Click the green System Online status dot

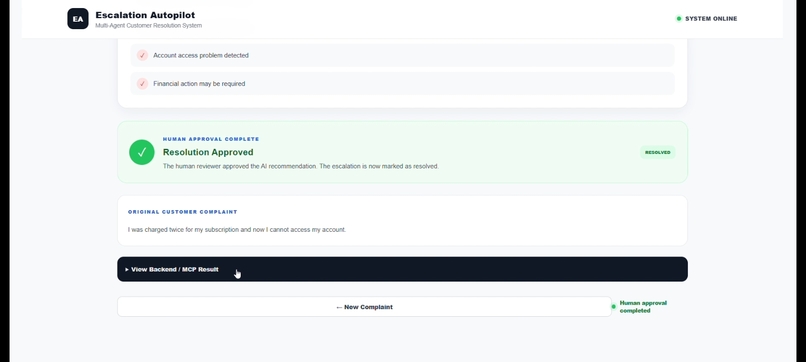click(x=679, y=19)
